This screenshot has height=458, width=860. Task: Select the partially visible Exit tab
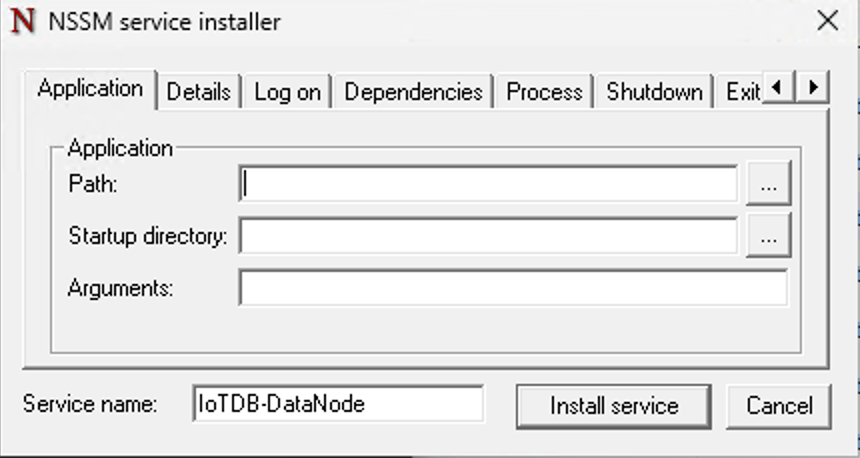[x=743, y=92]
